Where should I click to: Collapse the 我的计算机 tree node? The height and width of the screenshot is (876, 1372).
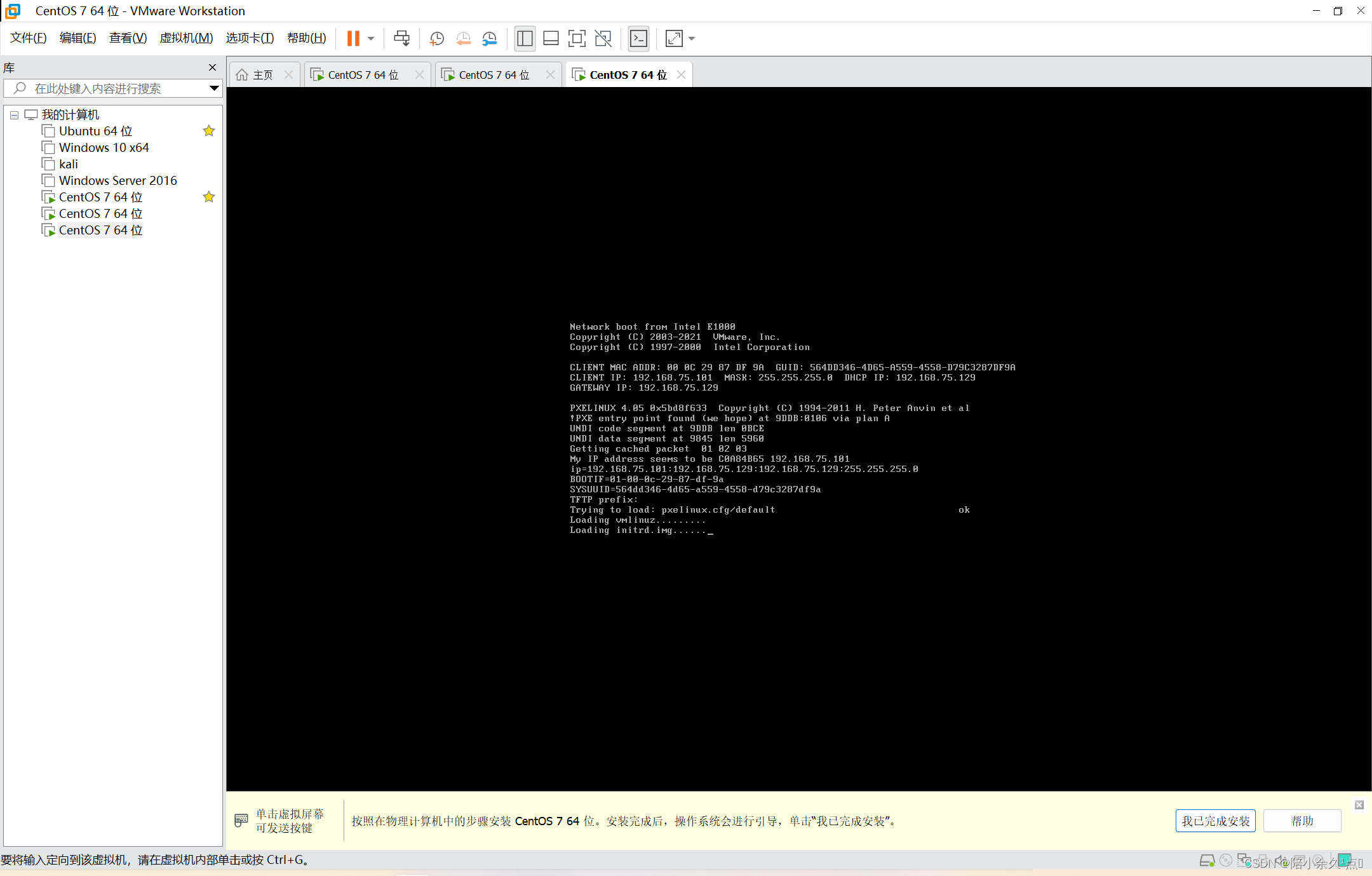coord(13,114)
